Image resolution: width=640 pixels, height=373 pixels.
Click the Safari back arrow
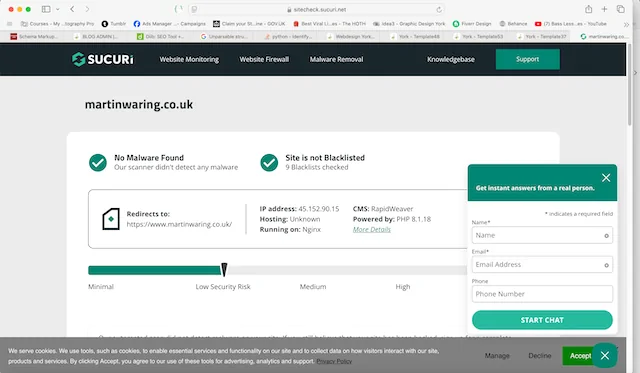tap(72, 9)
